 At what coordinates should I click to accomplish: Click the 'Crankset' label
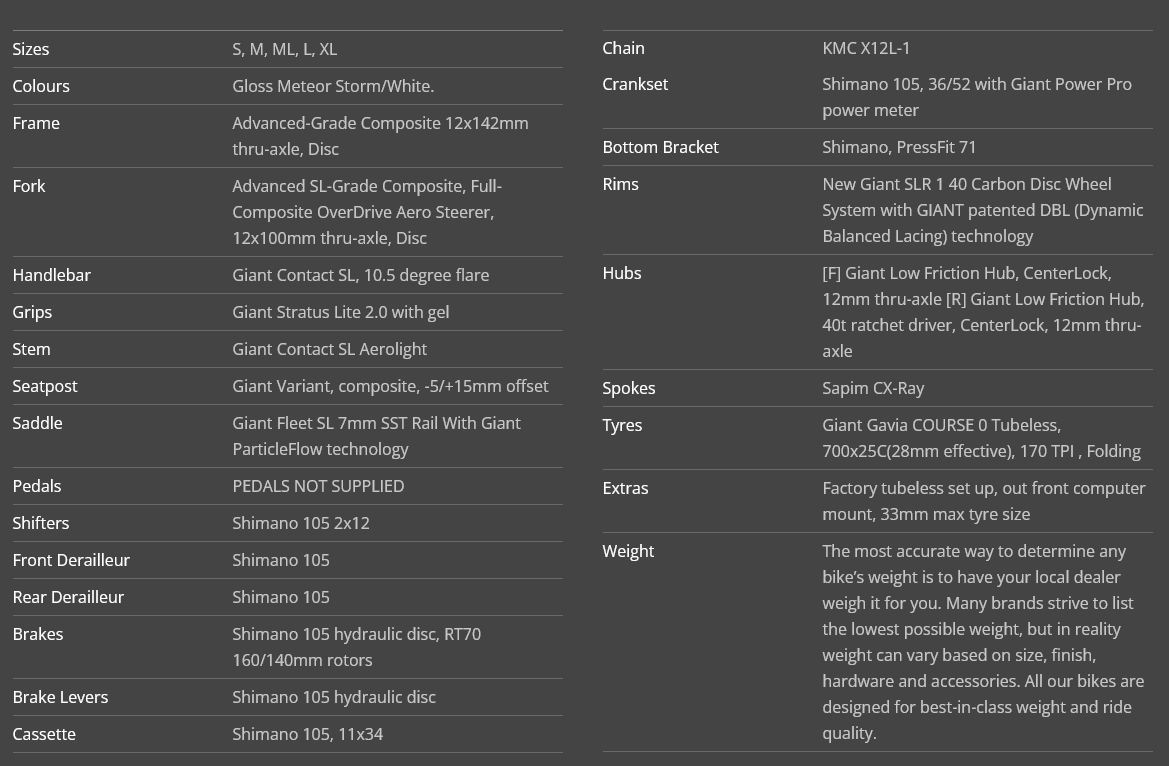pos(635,84)
